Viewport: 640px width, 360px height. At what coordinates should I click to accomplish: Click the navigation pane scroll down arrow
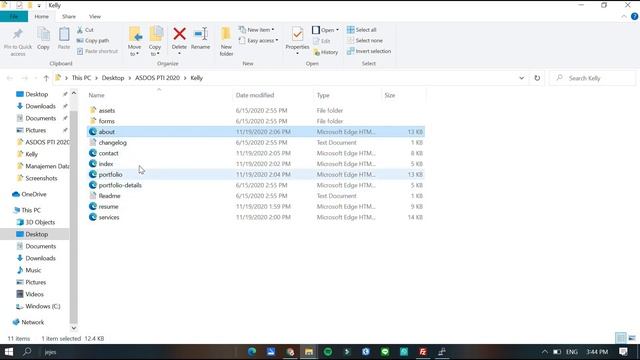[73, 328]
